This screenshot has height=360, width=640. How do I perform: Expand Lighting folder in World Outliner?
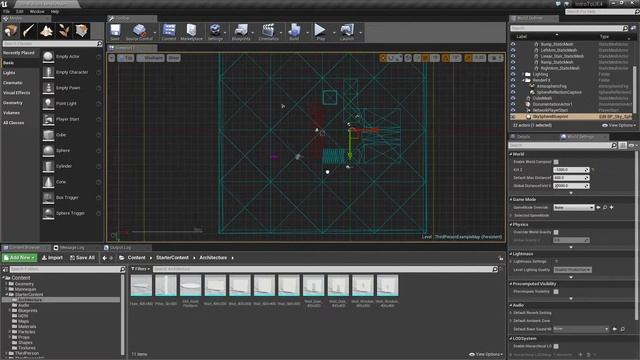(x=523, y=74)
